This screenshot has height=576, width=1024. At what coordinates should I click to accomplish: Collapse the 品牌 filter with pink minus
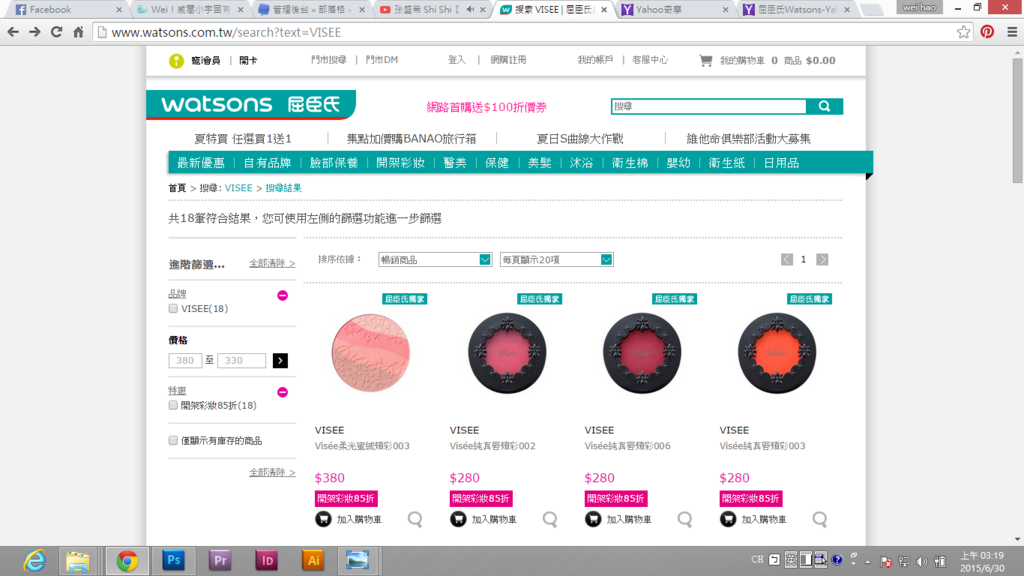click(x=282, y=296)
